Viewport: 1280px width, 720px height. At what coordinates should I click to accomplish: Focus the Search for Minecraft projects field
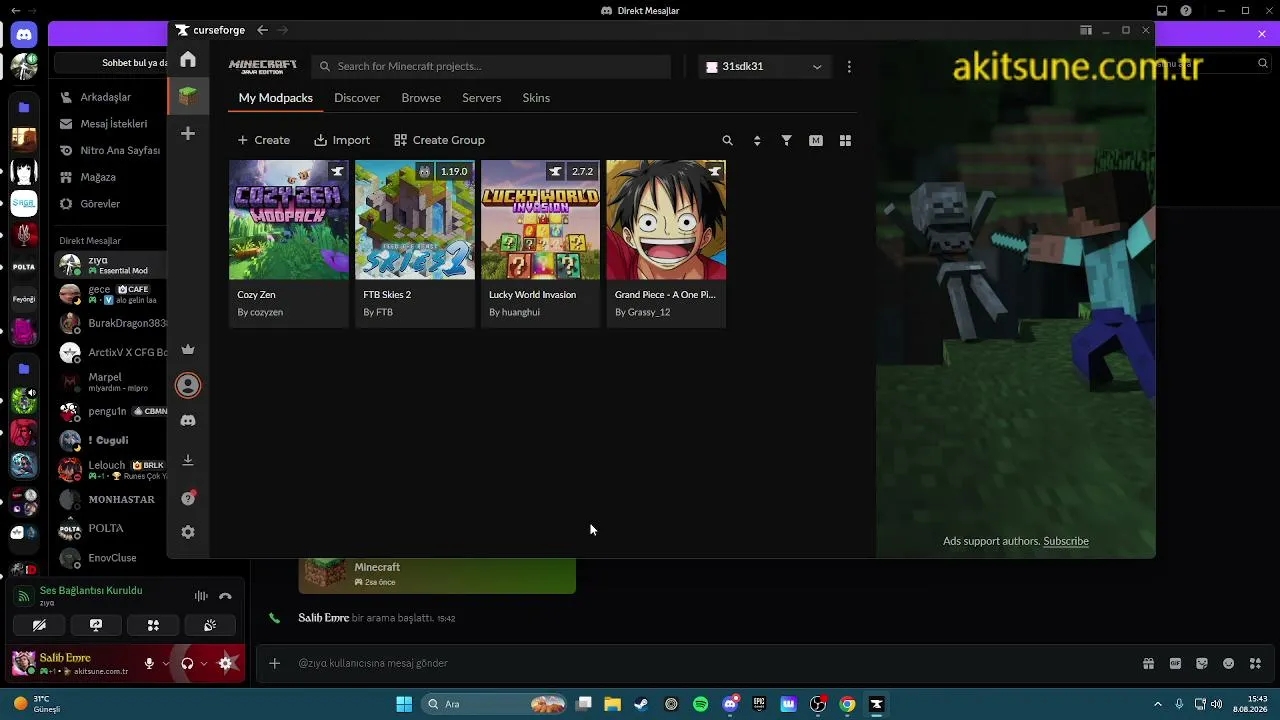(490, 67)
